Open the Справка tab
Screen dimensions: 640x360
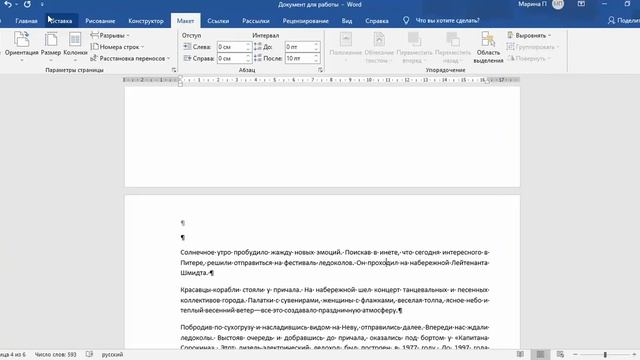click(x=377, y=21)
